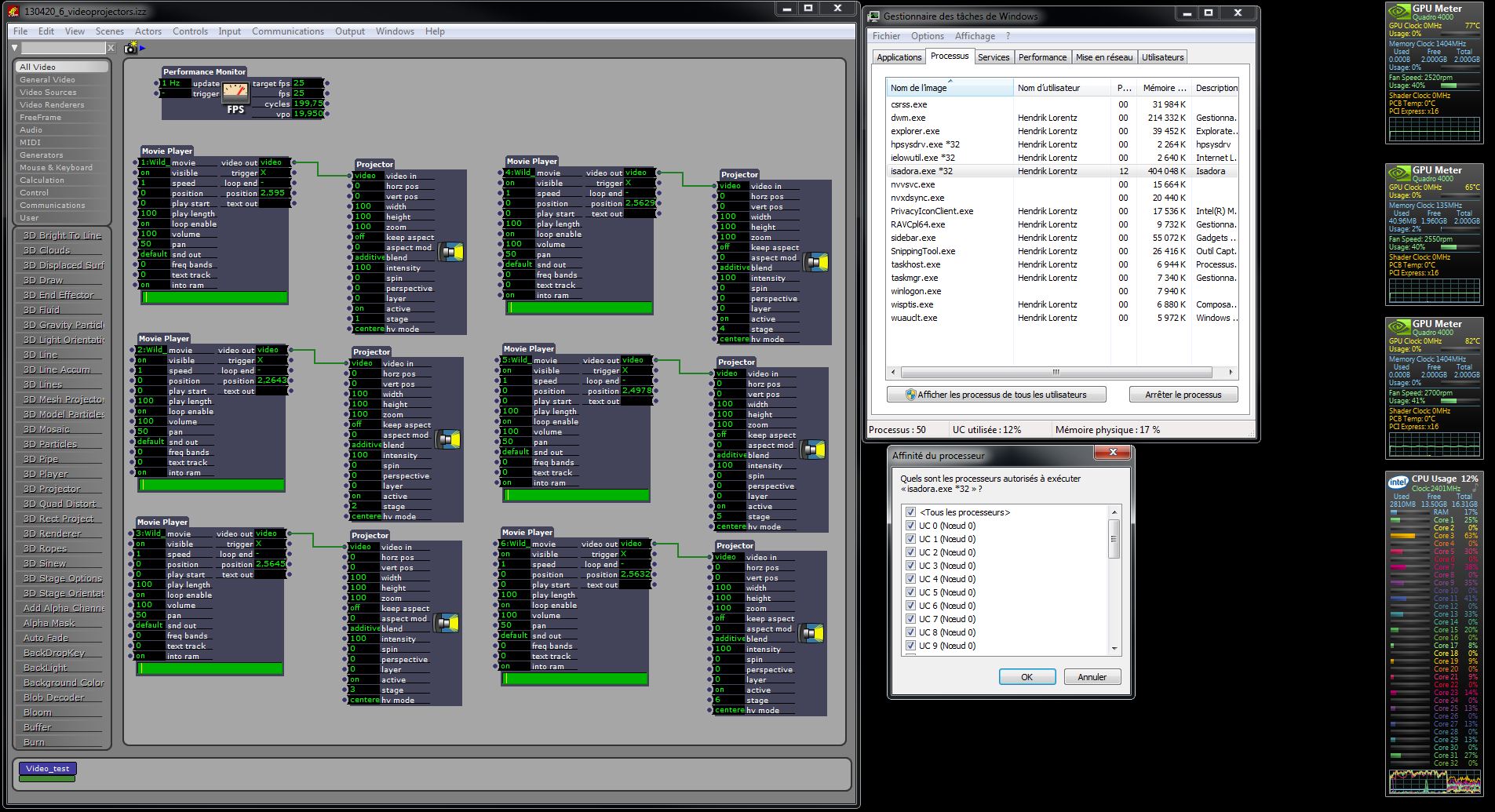
Task: Click the Intel logo on CPU Usage gadget
Action: tap(1398, 482)
